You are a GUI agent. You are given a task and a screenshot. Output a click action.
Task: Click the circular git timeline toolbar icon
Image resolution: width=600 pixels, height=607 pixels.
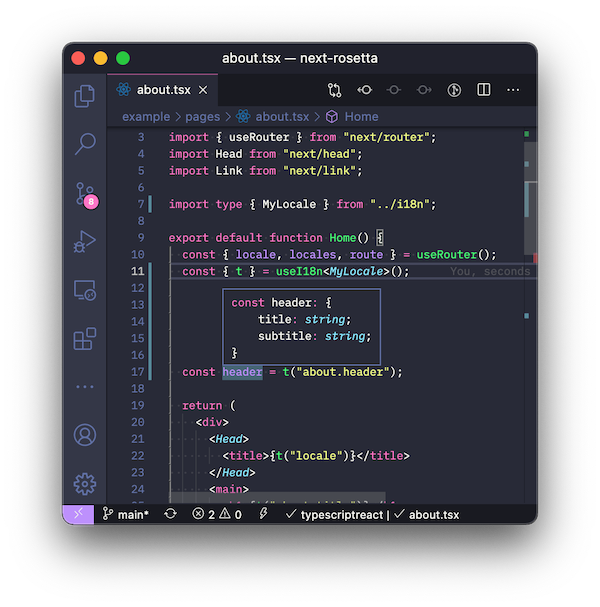[x=454, y=90]
